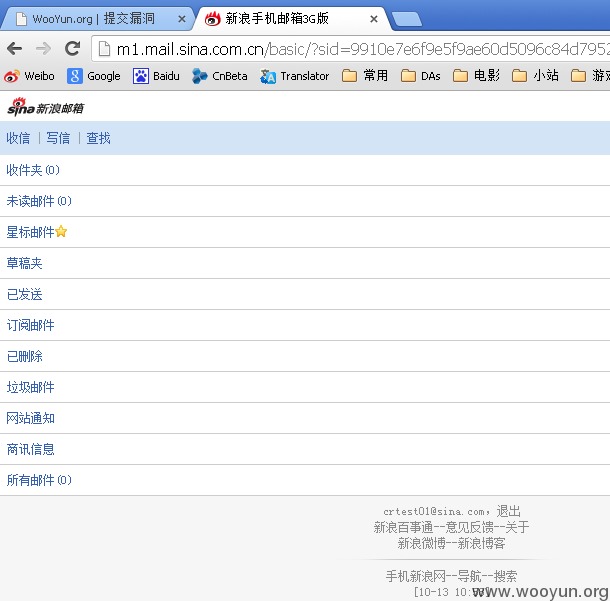Click 退出 to log out

pyautogui.click(x=508, y=511)
